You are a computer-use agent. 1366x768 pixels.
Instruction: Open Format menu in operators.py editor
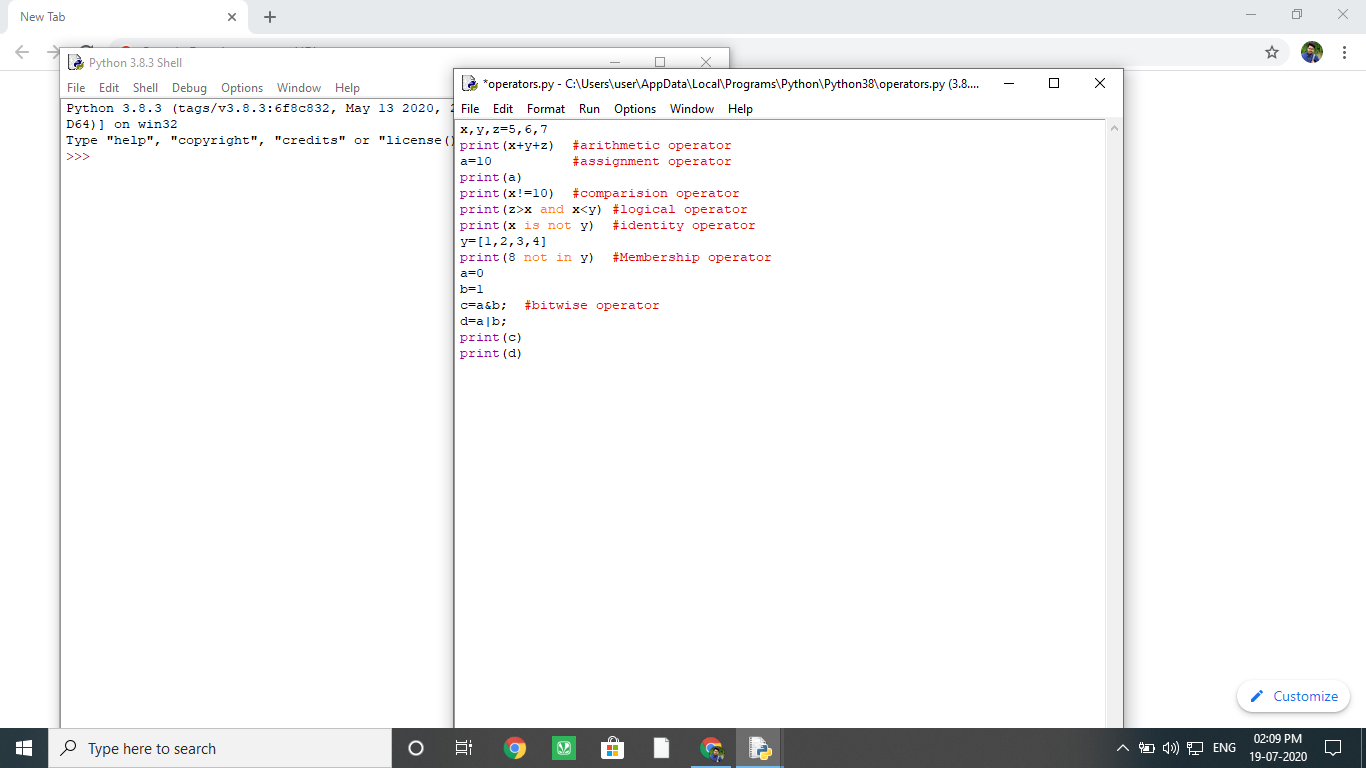(546, 109)
